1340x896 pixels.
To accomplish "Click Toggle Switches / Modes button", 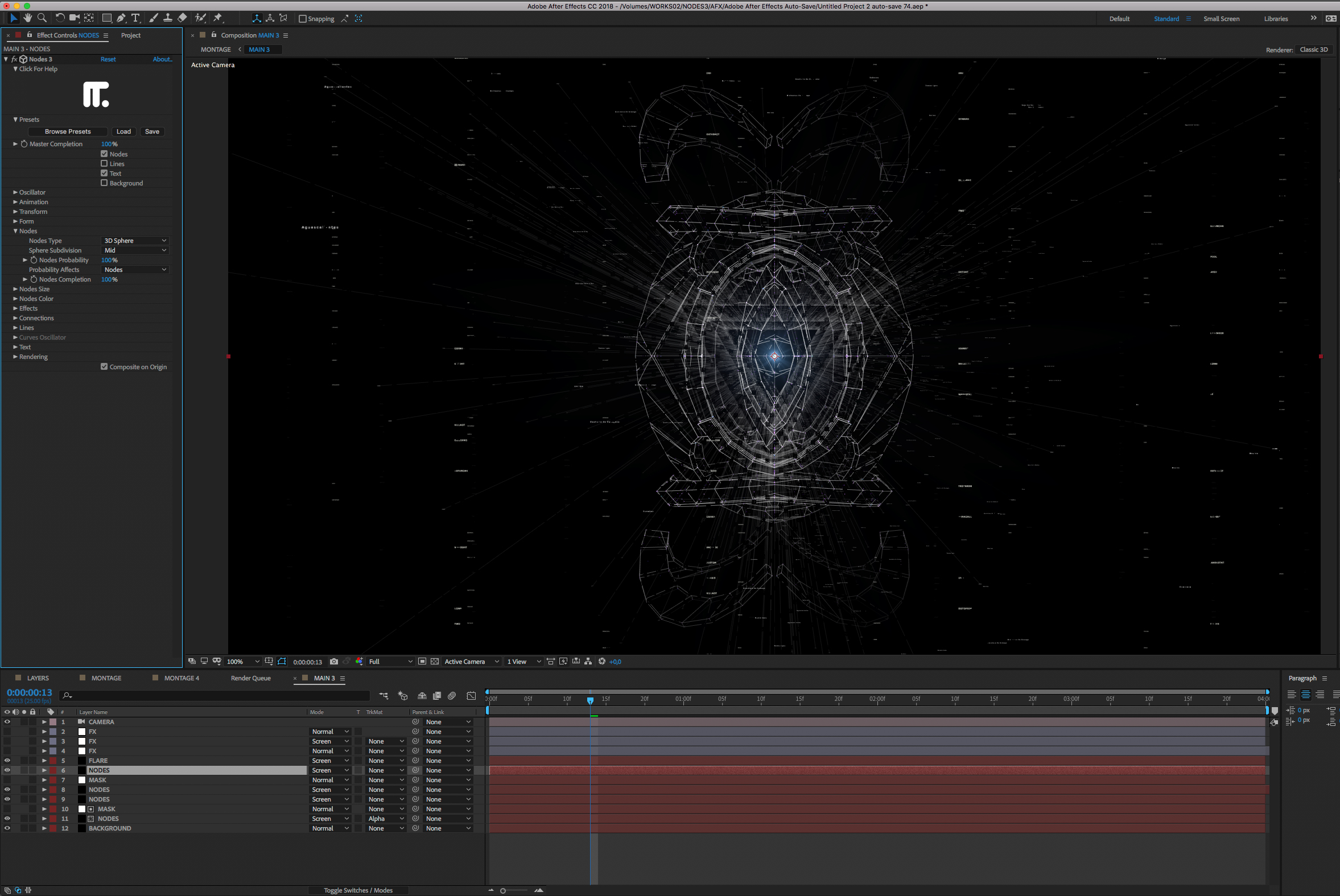I will tap(358, 890).
